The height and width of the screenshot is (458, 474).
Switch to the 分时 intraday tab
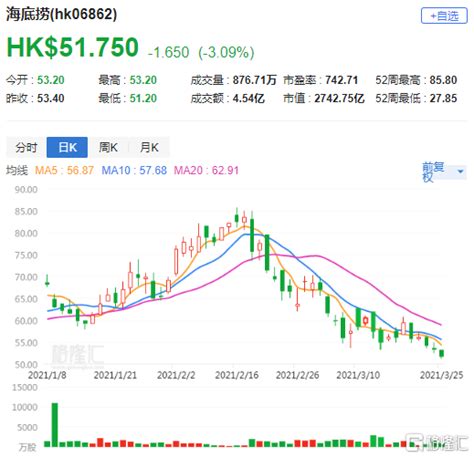26,147
